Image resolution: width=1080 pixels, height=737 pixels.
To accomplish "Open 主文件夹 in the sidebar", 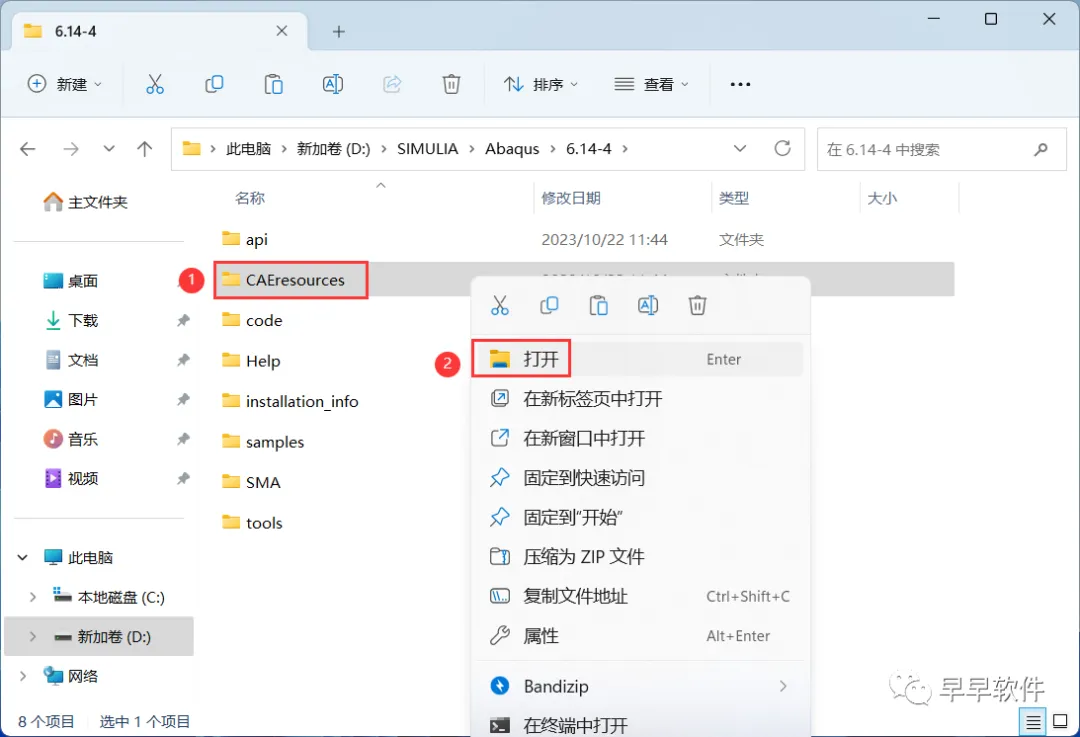I will coord(85,202).
